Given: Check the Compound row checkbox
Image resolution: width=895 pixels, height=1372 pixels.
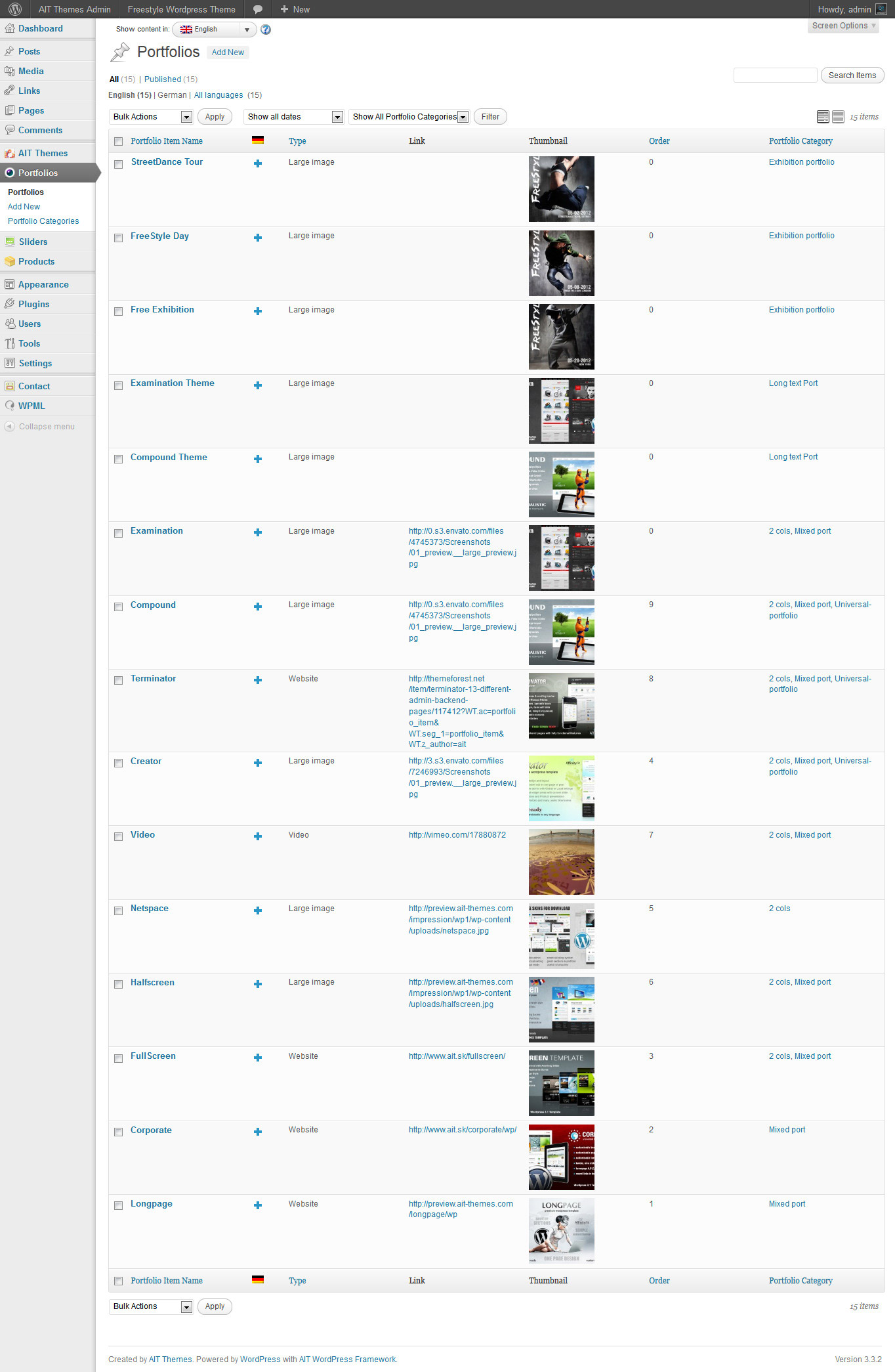Looking at the screenshot, I should pos(119,607).
